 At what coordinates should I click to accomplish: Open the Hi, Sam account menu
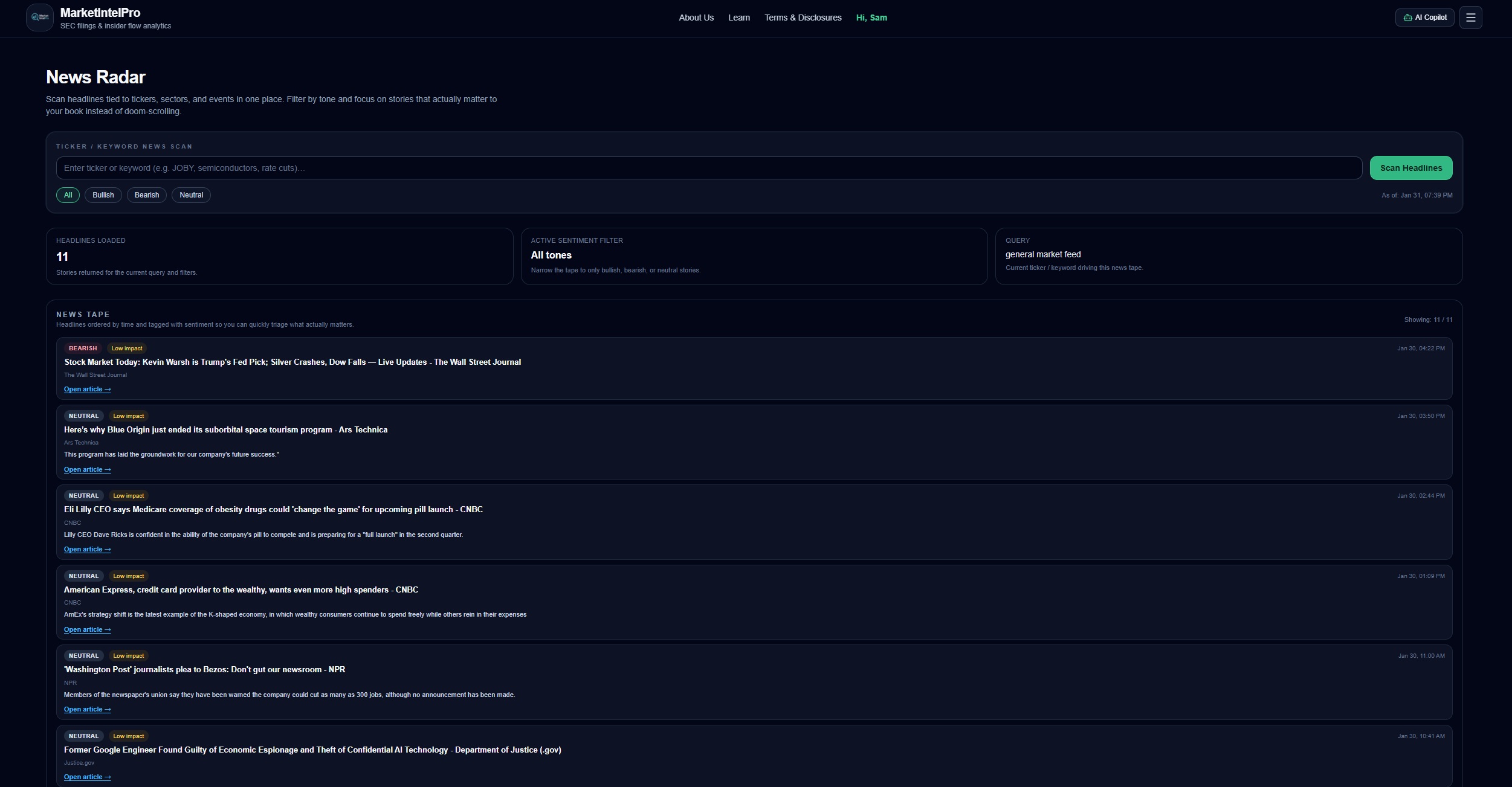pyautogui.click(x=871, y=18)
